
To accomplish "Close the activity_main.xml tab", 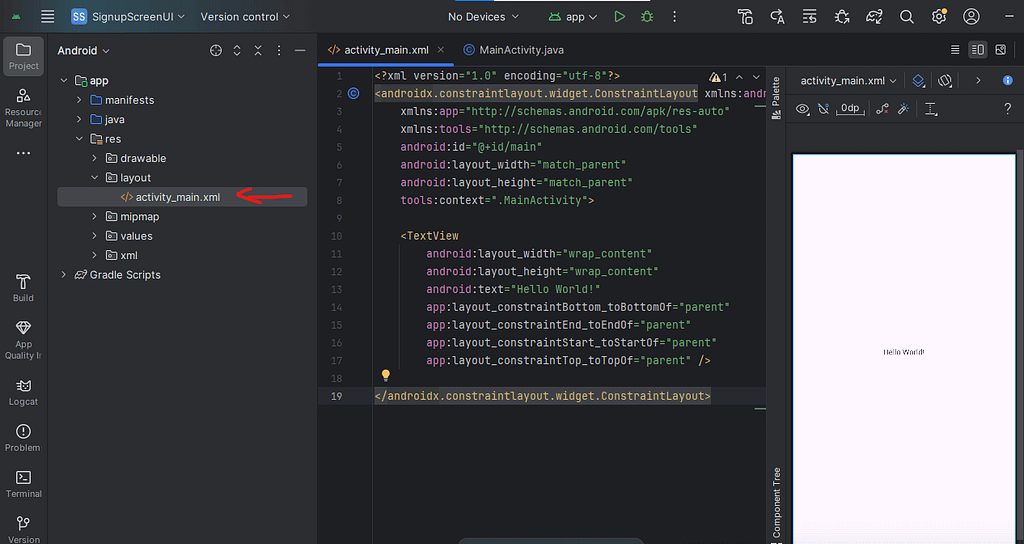I will (x=441, y=50).
